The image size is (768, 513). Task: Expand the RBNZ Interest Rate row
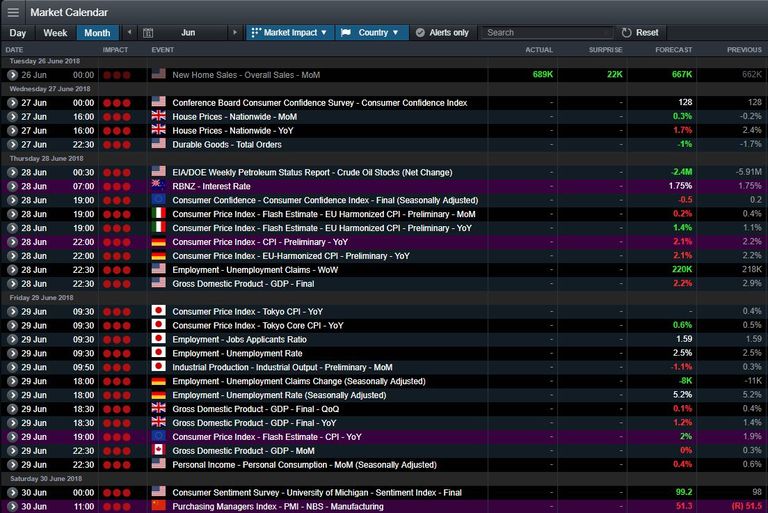point(13,186)
